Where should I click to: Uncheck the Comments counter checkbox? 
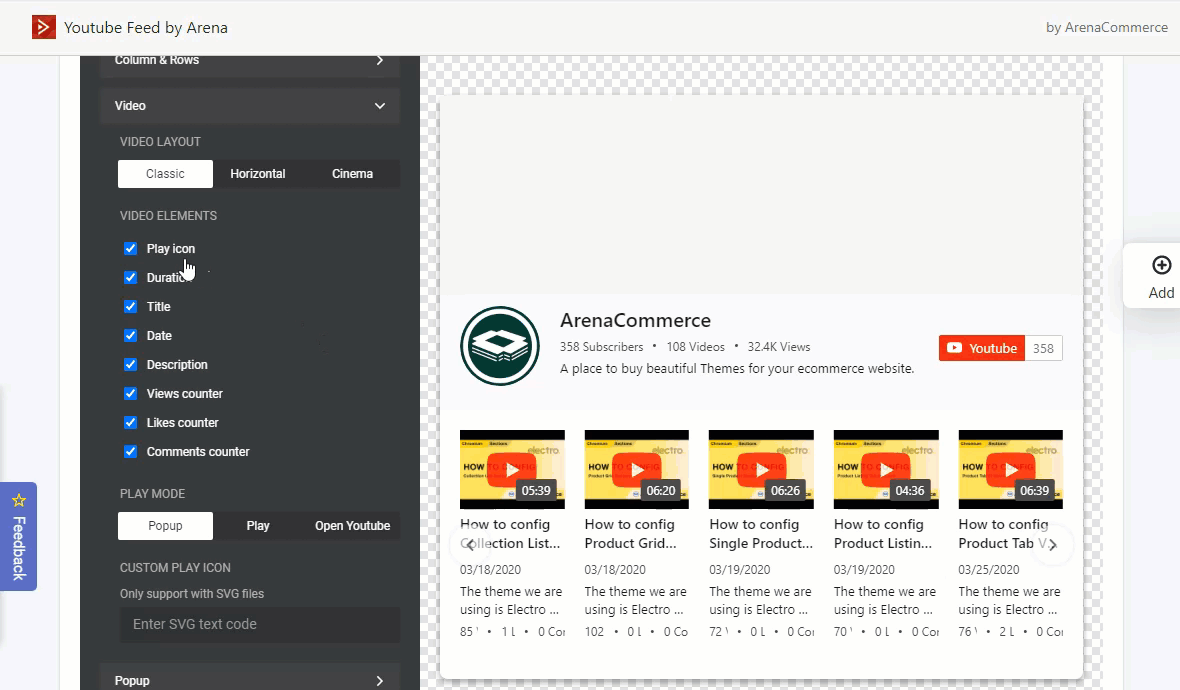130,451
